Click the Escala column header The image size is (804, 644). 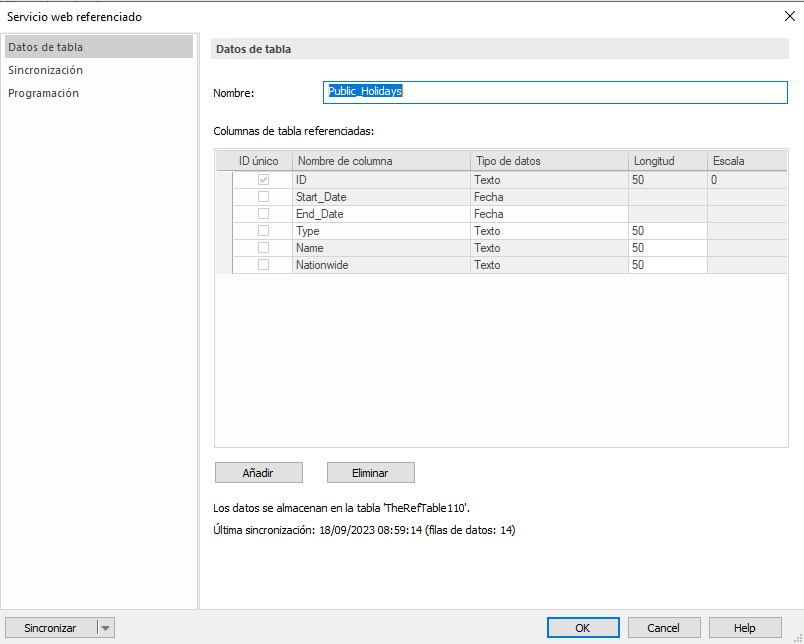747,161
